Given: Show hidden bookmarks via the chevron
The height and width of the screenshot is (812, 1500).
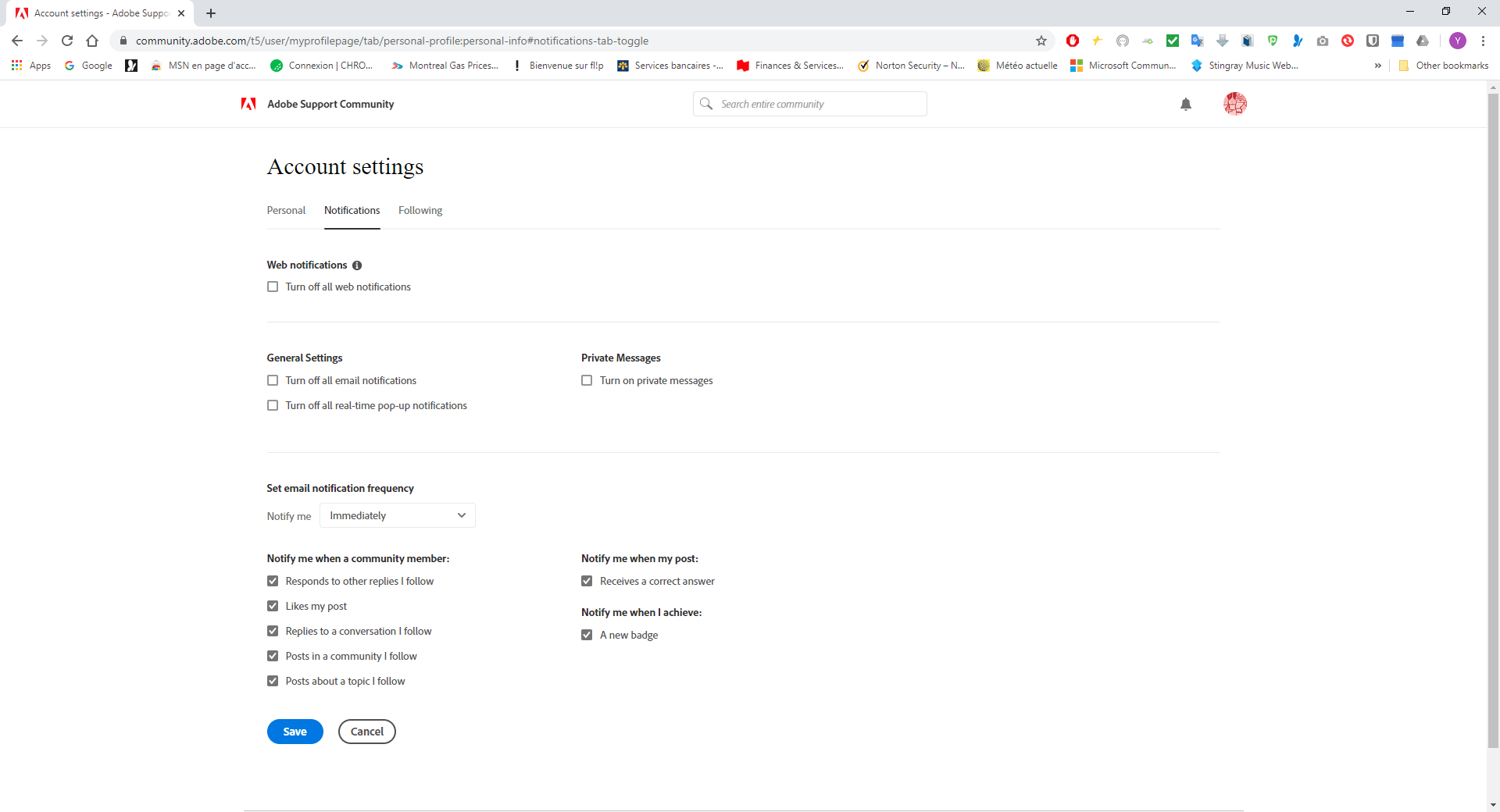Looking at the screenshot, I should tap(1377, 66).
